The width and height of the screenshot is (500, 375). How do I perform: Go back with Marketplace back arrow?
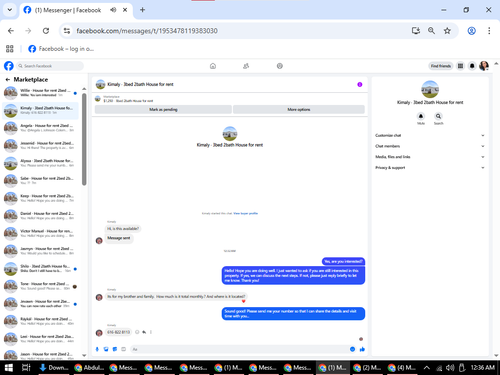[x=8, y=80]
